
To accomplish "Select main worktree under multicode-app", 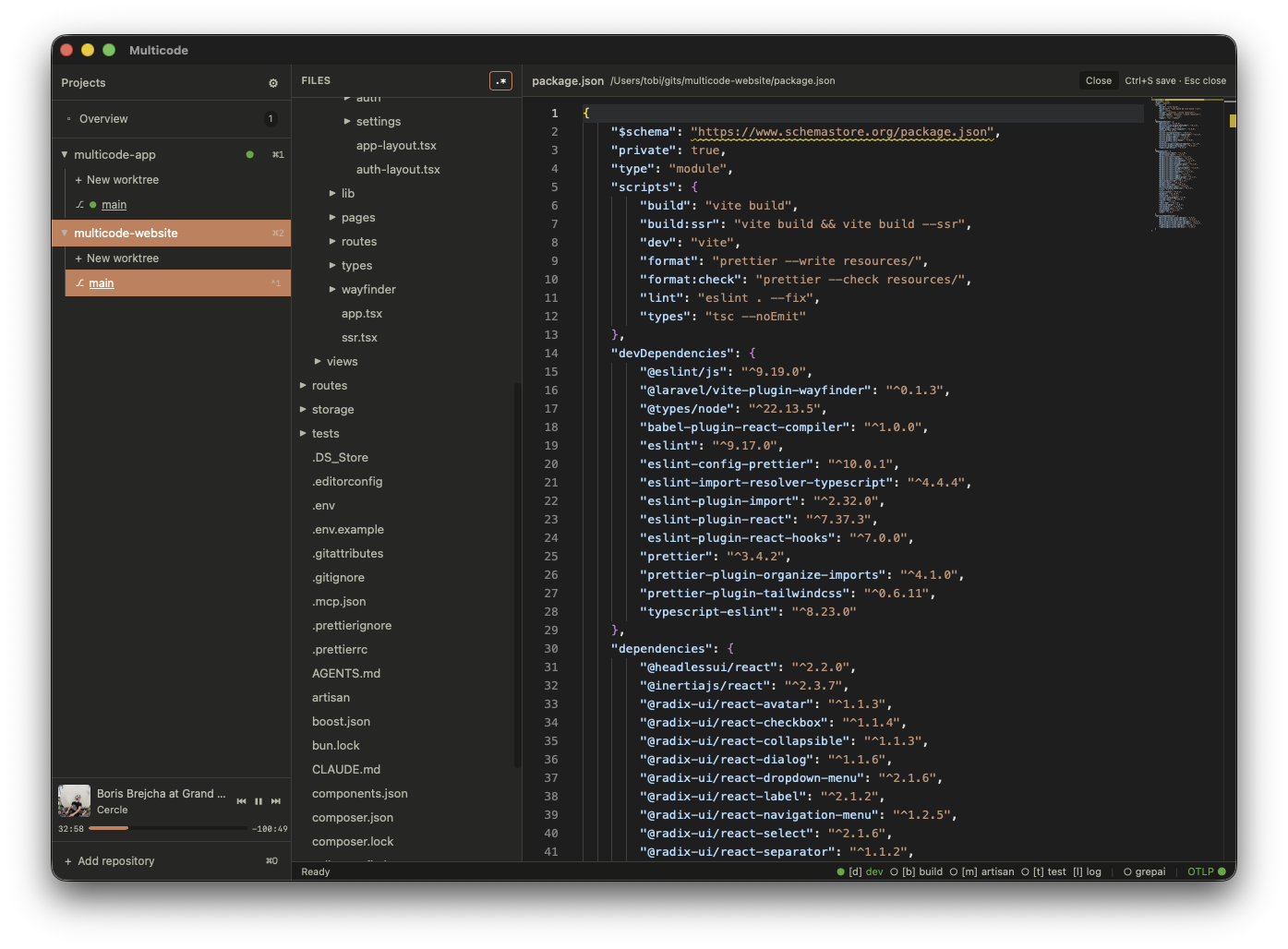I will click(x=114, y=205).
